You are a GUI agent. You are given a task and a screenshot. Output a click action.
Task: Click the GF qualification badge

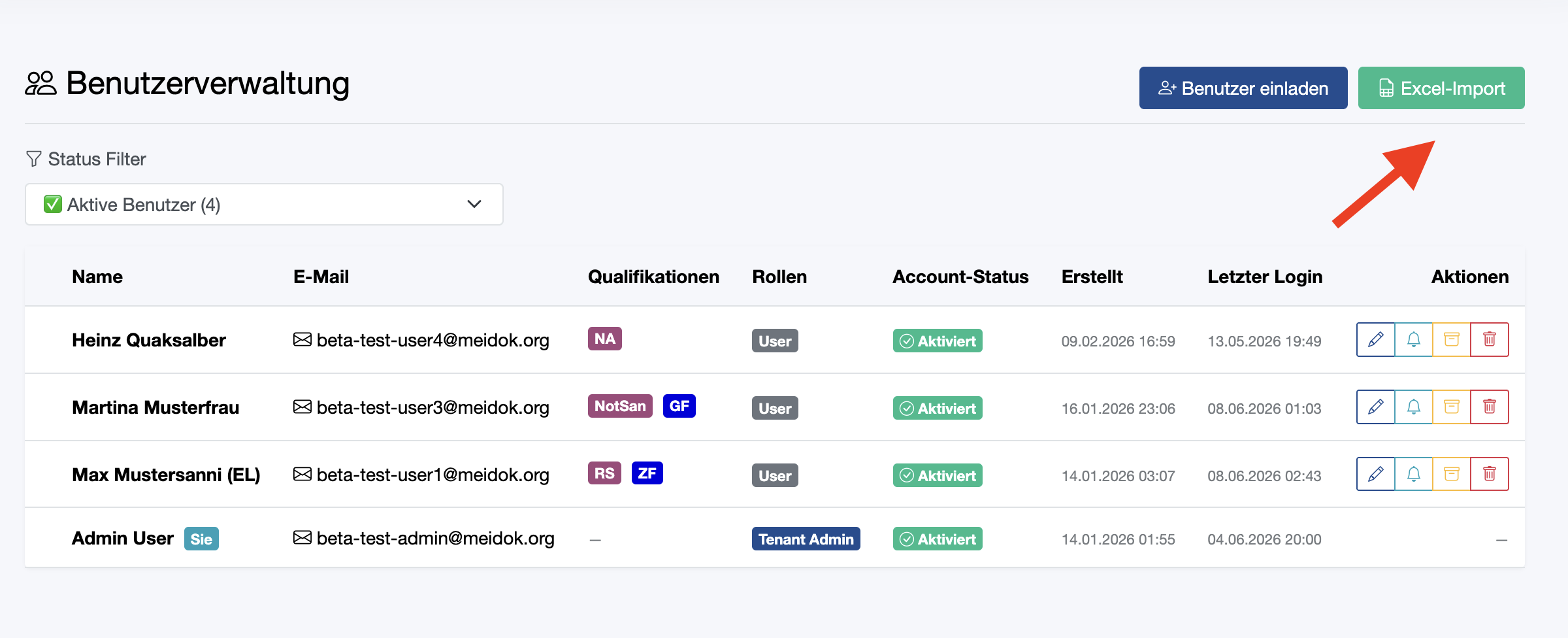679,406
